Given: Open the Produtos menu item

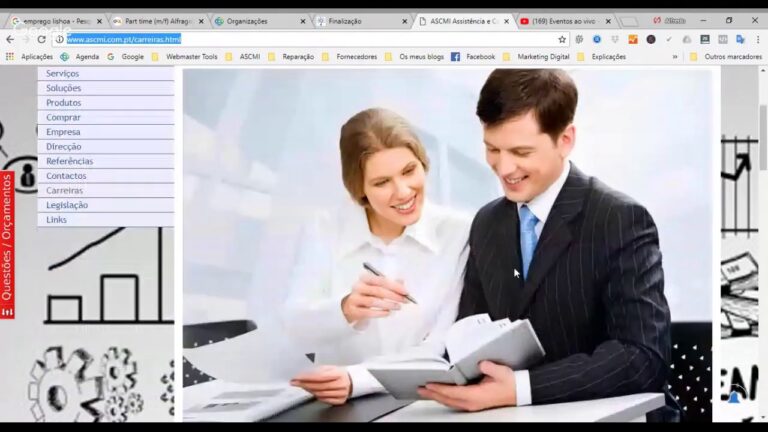Looking at the screenshot, I should [x=106, y=103].
